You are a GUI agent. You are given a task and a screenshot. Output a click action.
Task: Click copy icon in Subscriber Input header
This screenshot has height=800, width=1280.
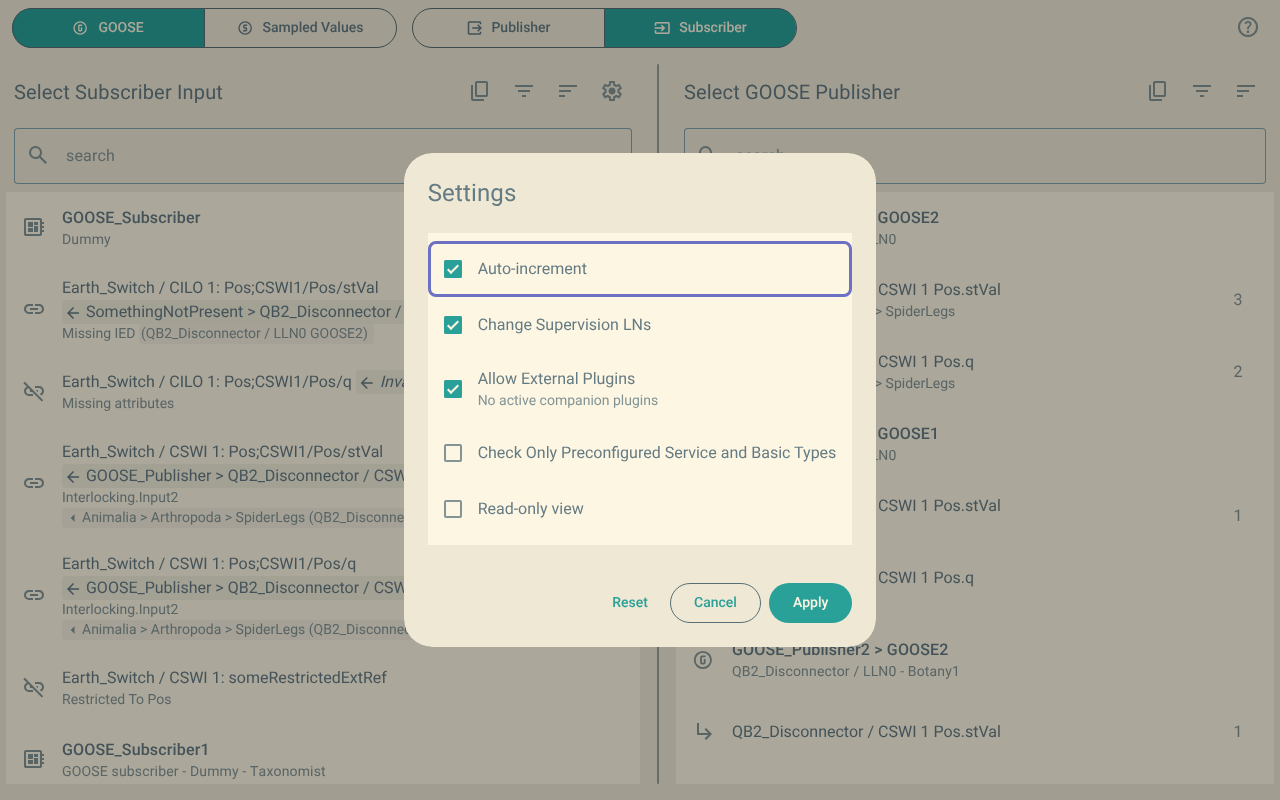(x=480, y=91)
